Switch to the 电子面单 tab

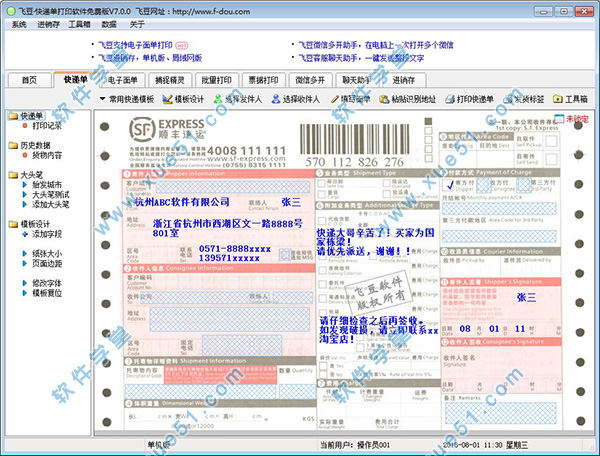point(122,80)
